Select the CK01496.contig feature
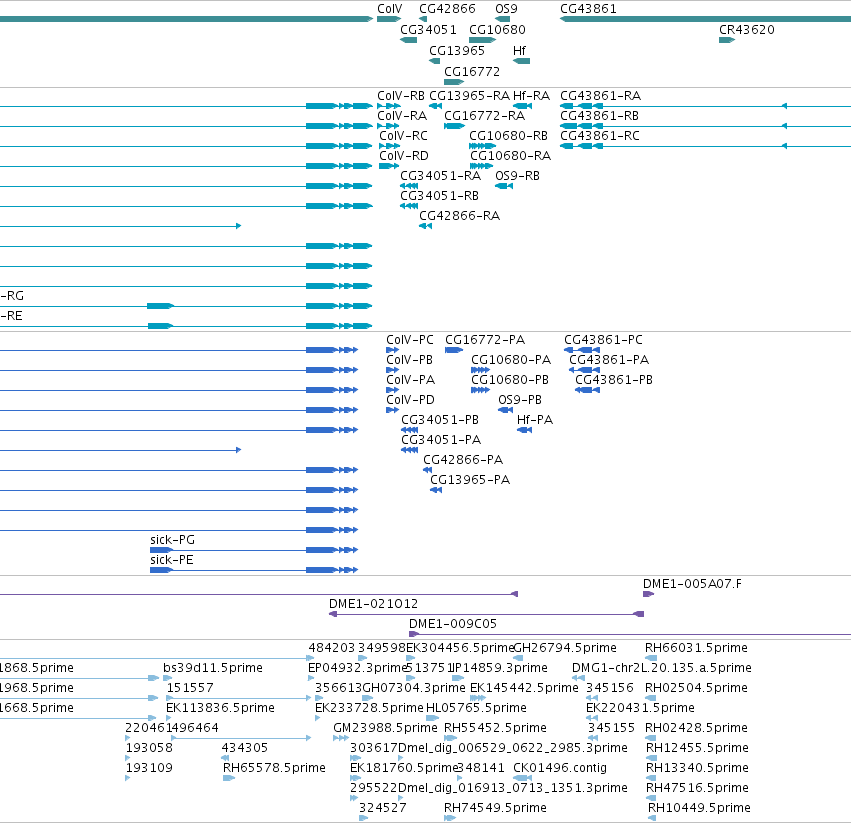Screen dimensions: 851x823 coord(523,778)
